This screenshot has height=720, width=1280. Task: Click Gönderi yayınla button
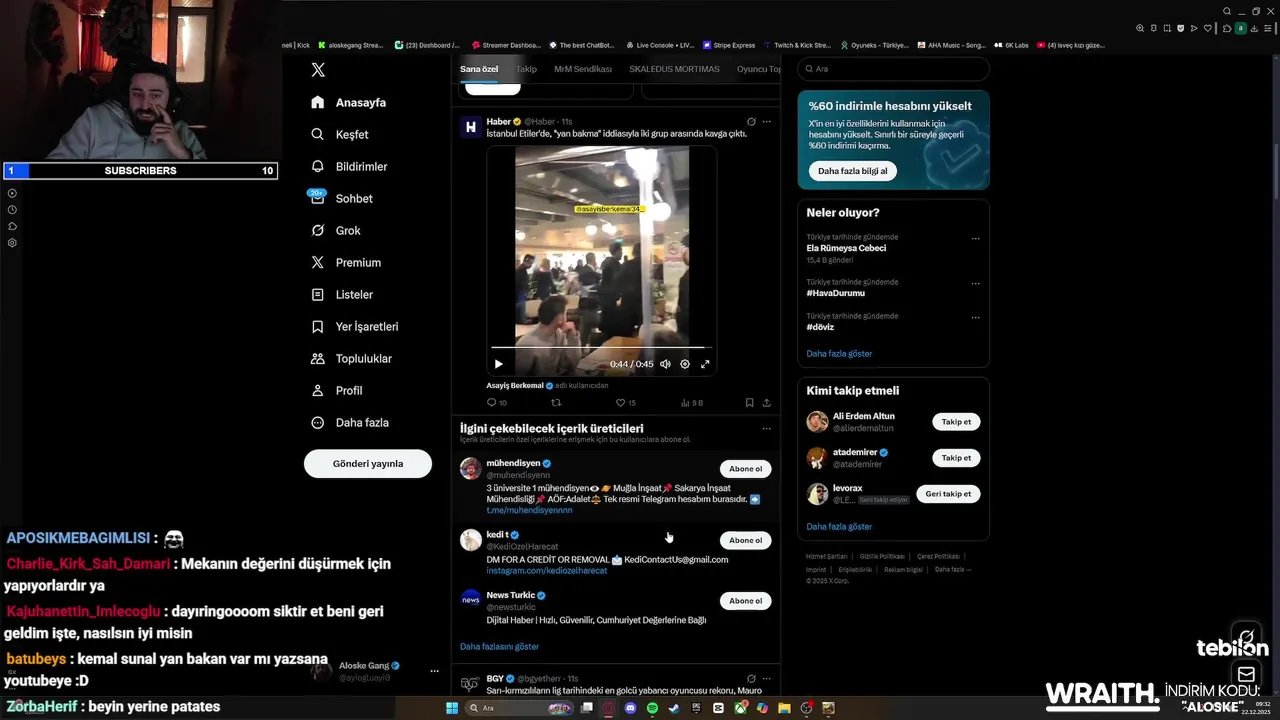pyautogui.click(x=368, y=464)
